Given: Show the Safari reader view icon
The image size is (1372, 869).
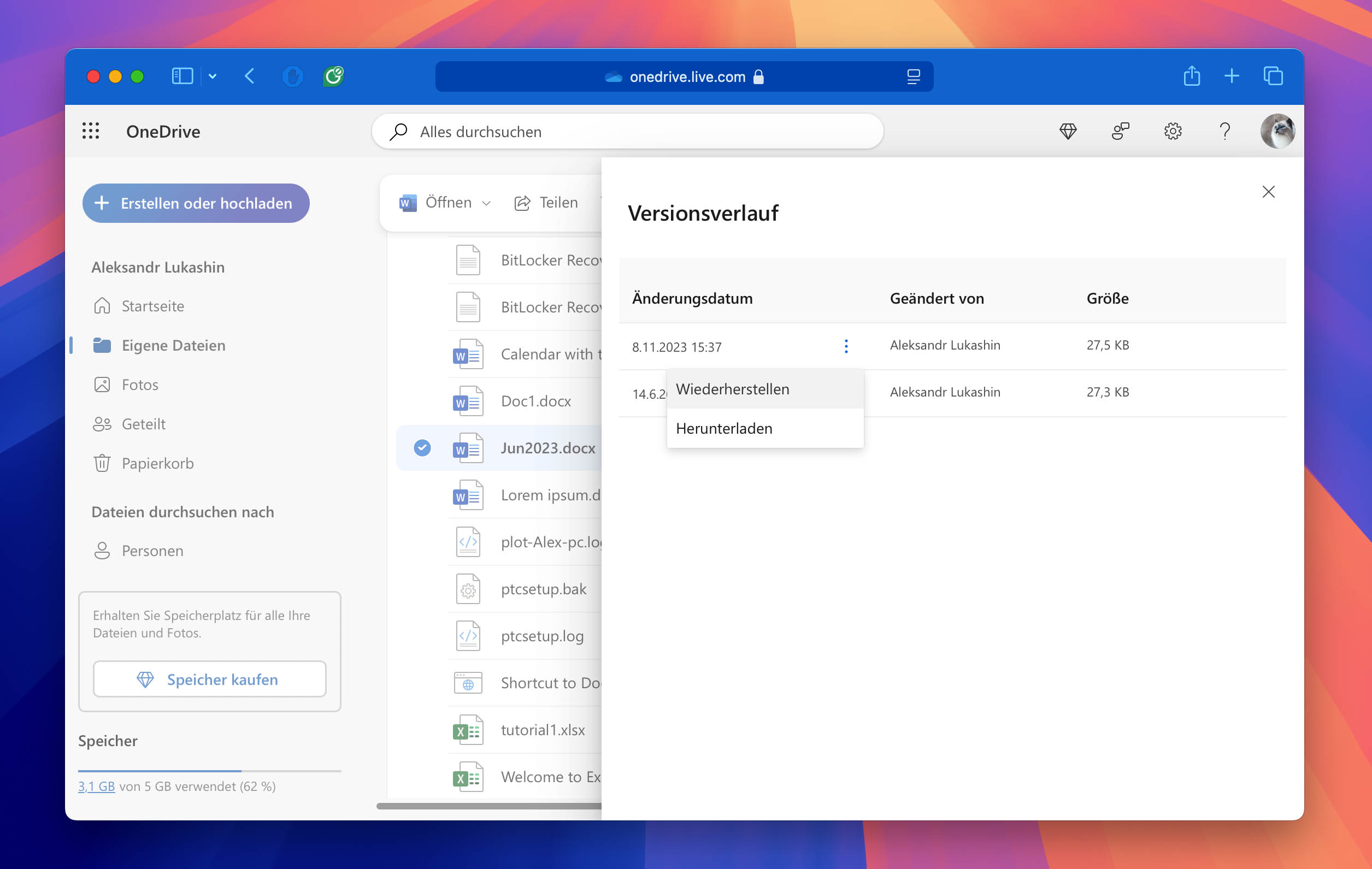Looking at the screenshot, I should (913, 76).
